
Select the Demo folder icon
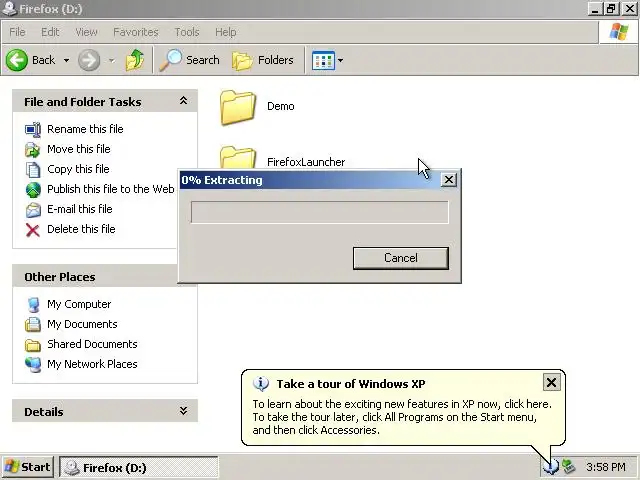pyautogui.click(x=238, y=108)
